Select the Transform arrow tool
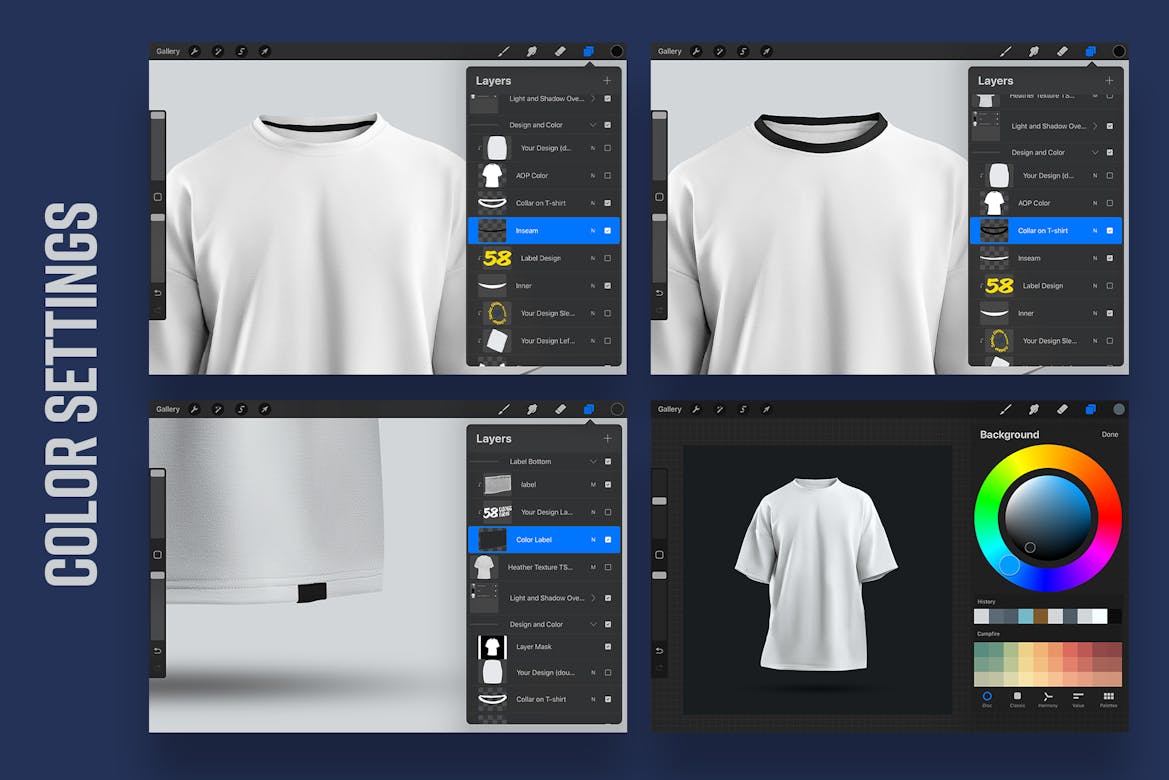Screen dimensions: 1169x780 [264, 51]
